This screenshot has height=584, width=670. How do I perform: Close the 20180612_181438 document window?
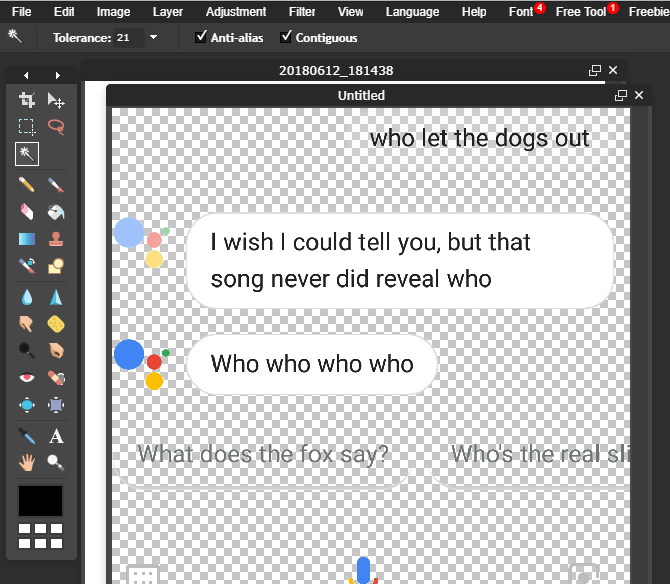click(x=613, y=70)
